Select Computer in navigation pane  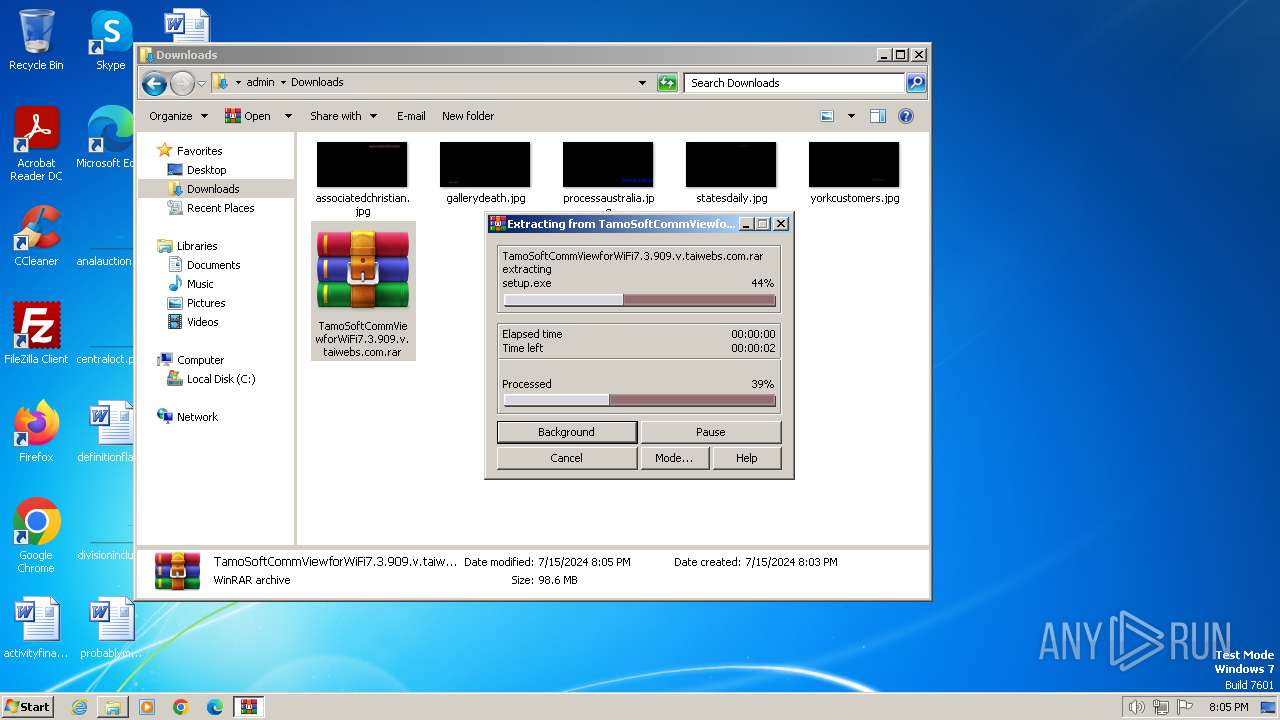pyautogui.click(x=200, y=360)
